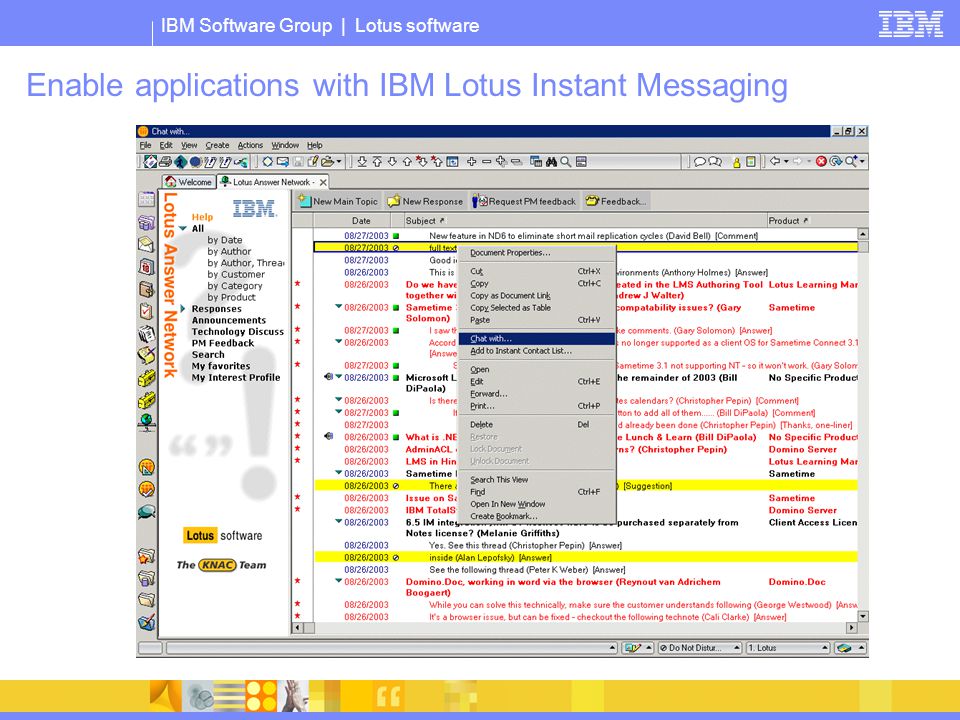Click the Feedback... action button
Image resolution: width=960 pixels, height=720 pixels.
point(616,201)
